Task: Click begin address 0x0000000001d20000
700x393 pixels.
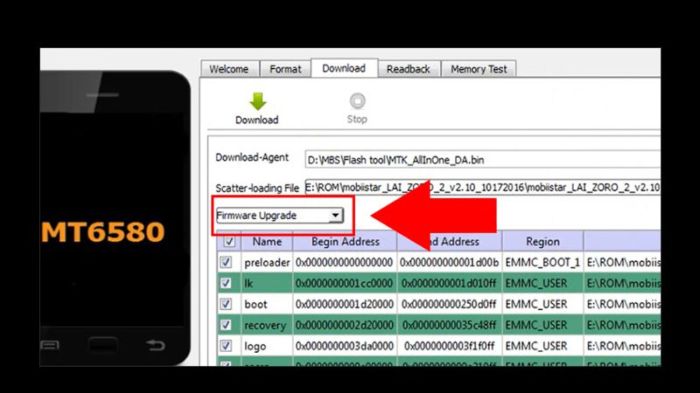Action: pos(344,304)
